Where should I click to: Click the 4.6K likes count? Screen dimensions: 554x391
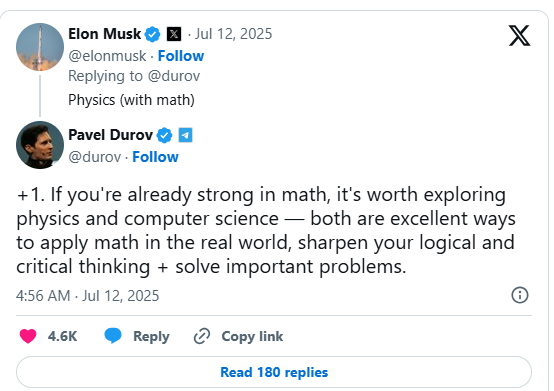coord(63,336)
